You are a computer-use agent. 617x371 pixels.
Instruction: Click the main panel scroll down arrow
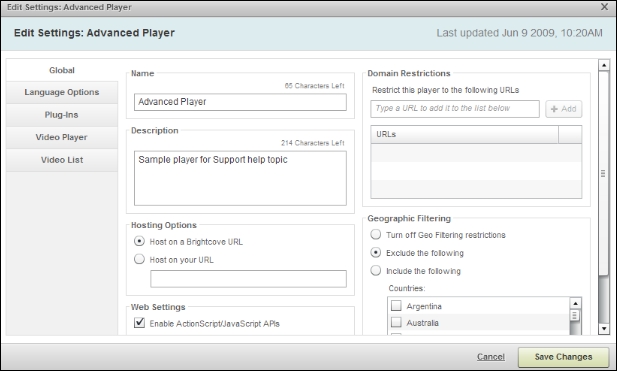pyautogui.click(x=604, y=329)
